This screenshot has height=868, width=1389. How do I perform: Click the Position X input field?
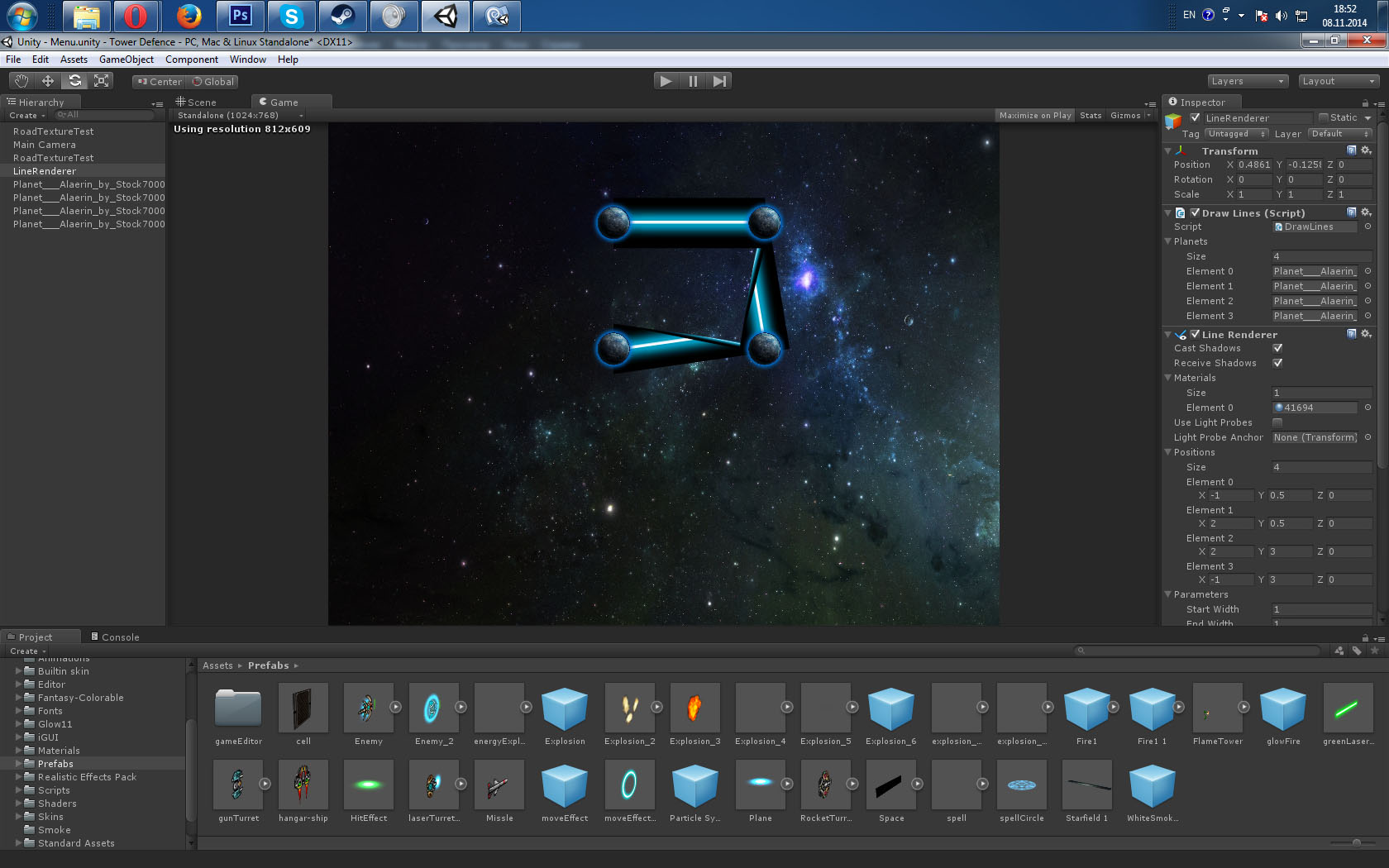(1254, 165)
